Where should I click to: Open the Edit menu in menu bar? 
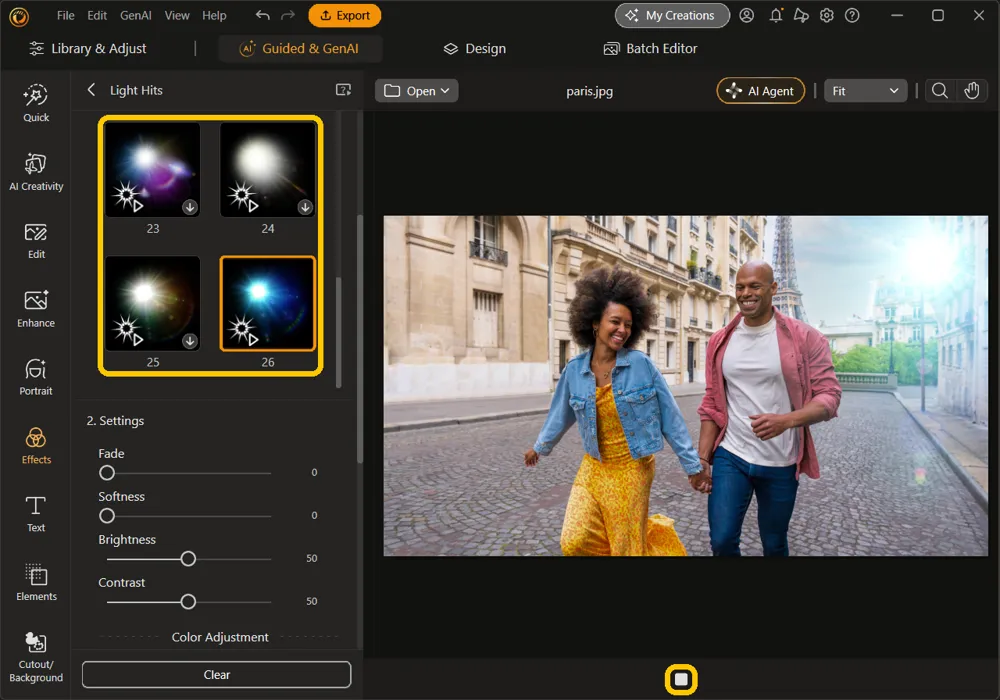97,15
